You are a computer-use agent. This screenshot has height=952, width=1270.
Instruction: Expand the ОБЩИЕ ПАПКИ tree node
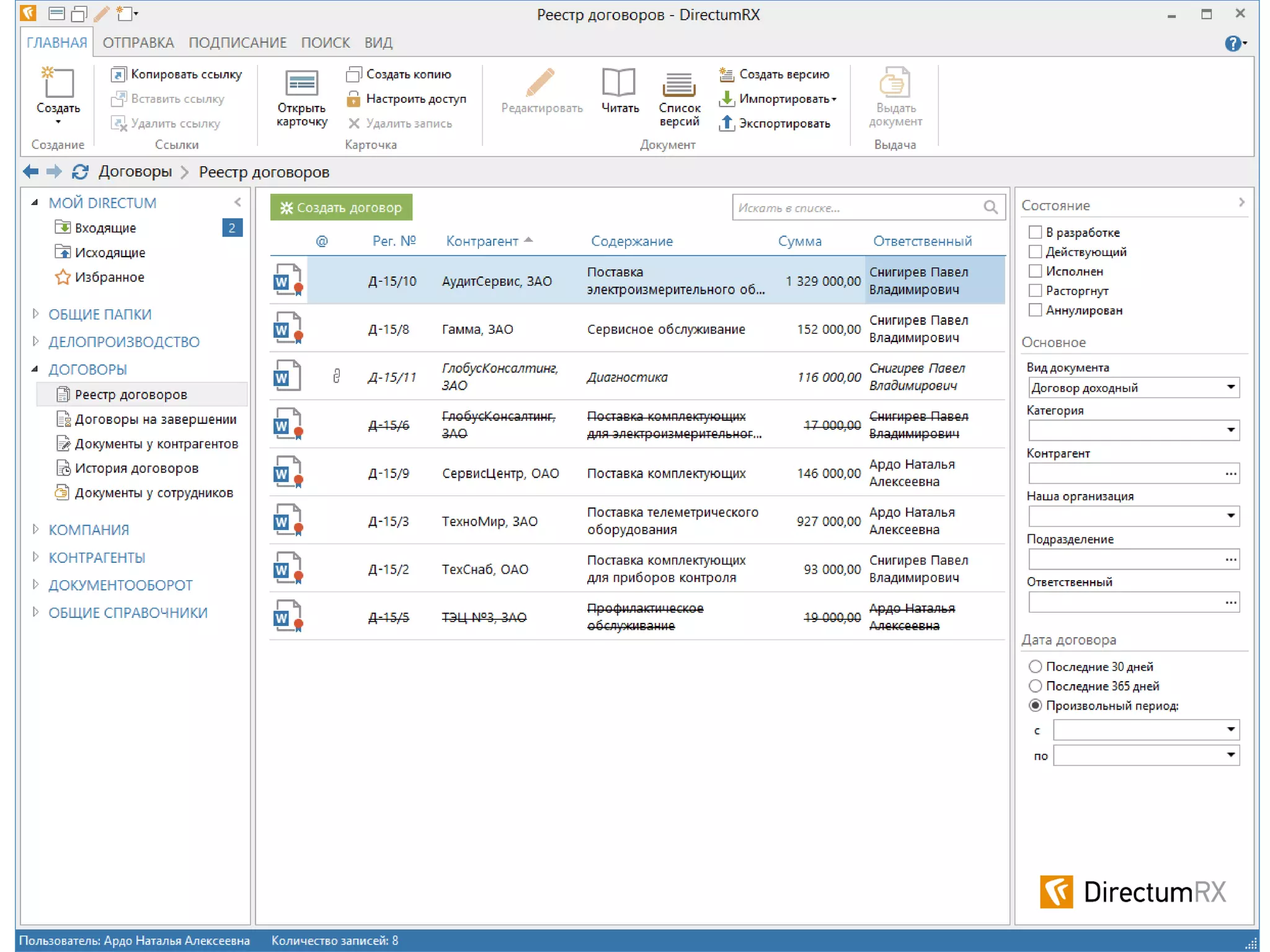35,314
